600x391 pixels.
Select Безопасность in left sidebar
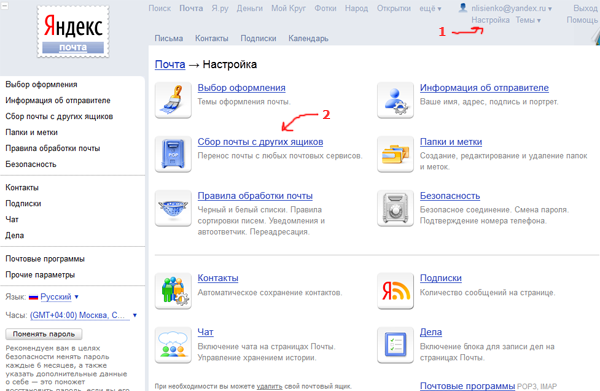click(x=31, y=164)
